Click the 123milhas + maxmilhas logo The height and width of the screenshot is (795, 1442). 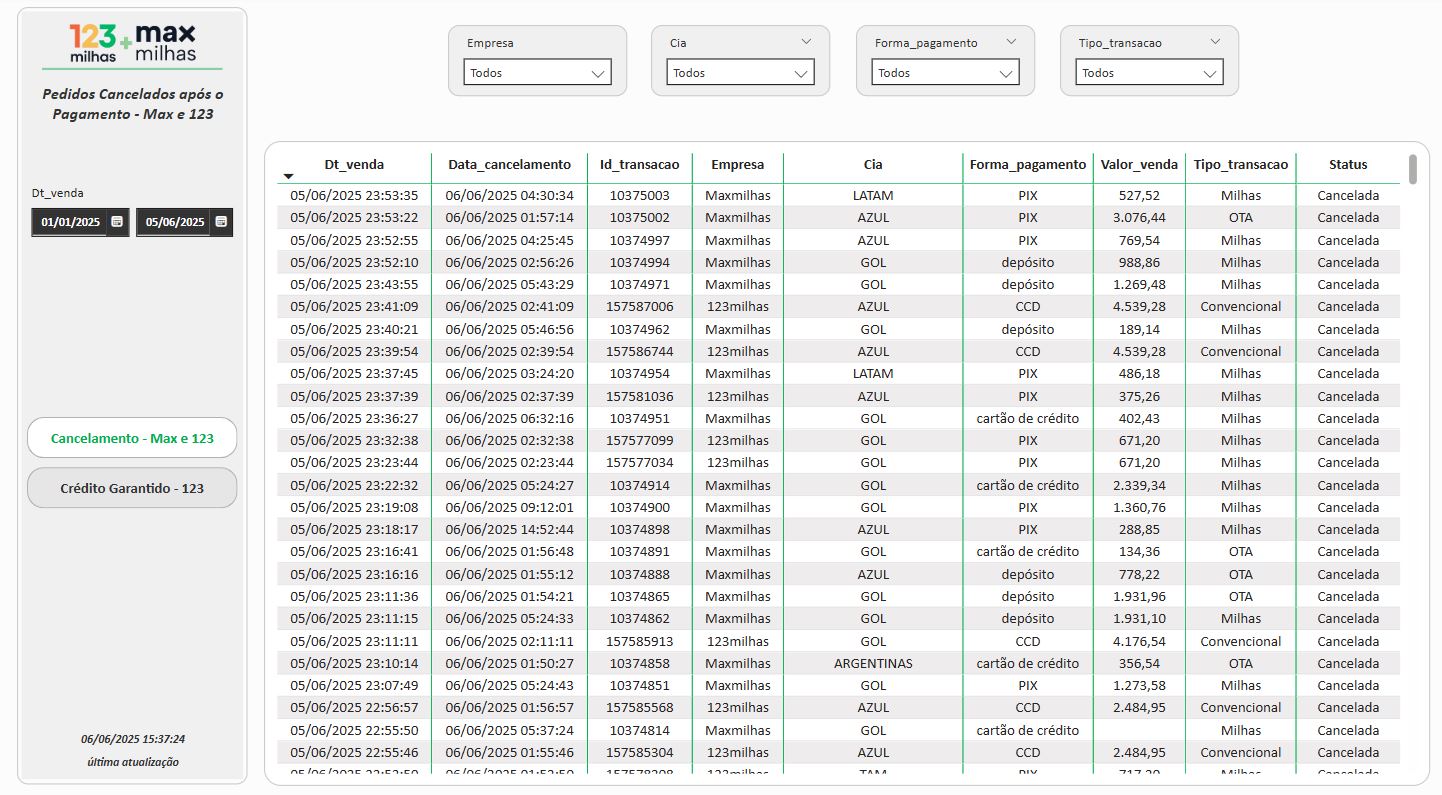click(x=133, y=43)
